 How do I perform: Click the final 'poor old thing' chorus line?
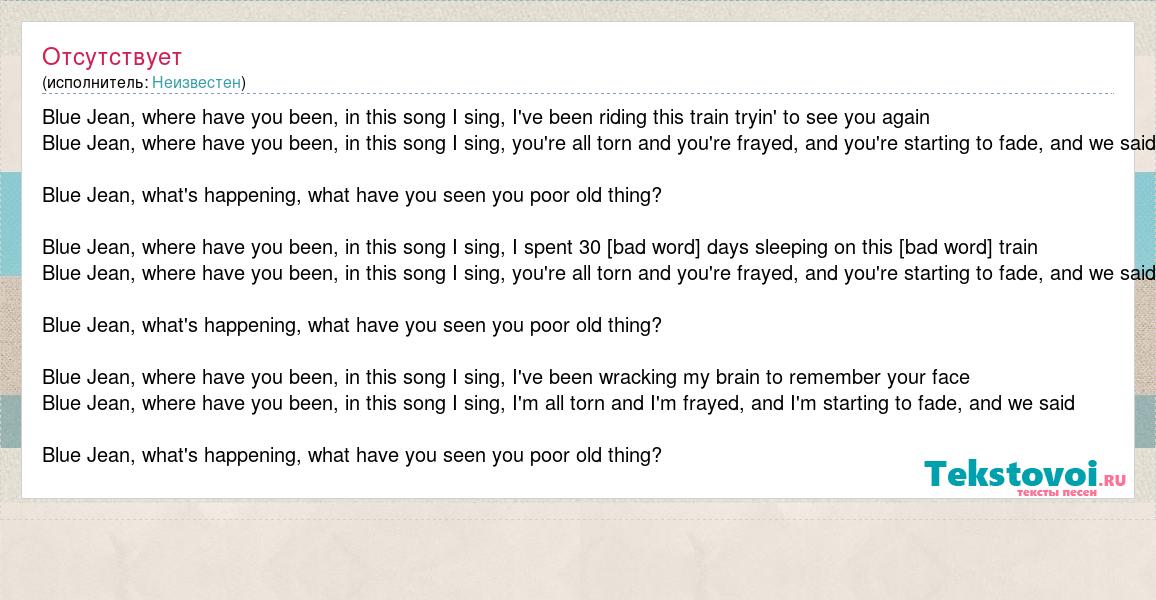(352, 455)
